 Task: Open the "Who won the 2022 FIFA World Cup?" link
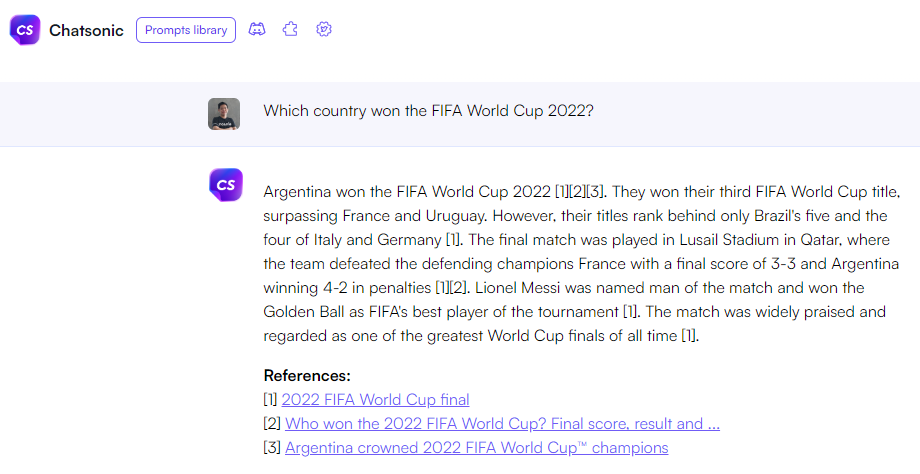click(502, 424)
